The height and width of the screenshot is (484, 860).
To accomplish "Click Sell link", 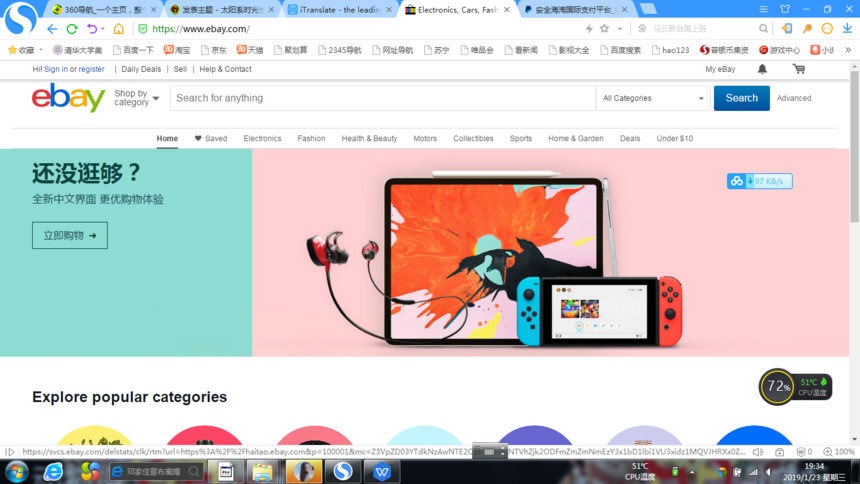I will pyautogui.click(x=180, y=69).
